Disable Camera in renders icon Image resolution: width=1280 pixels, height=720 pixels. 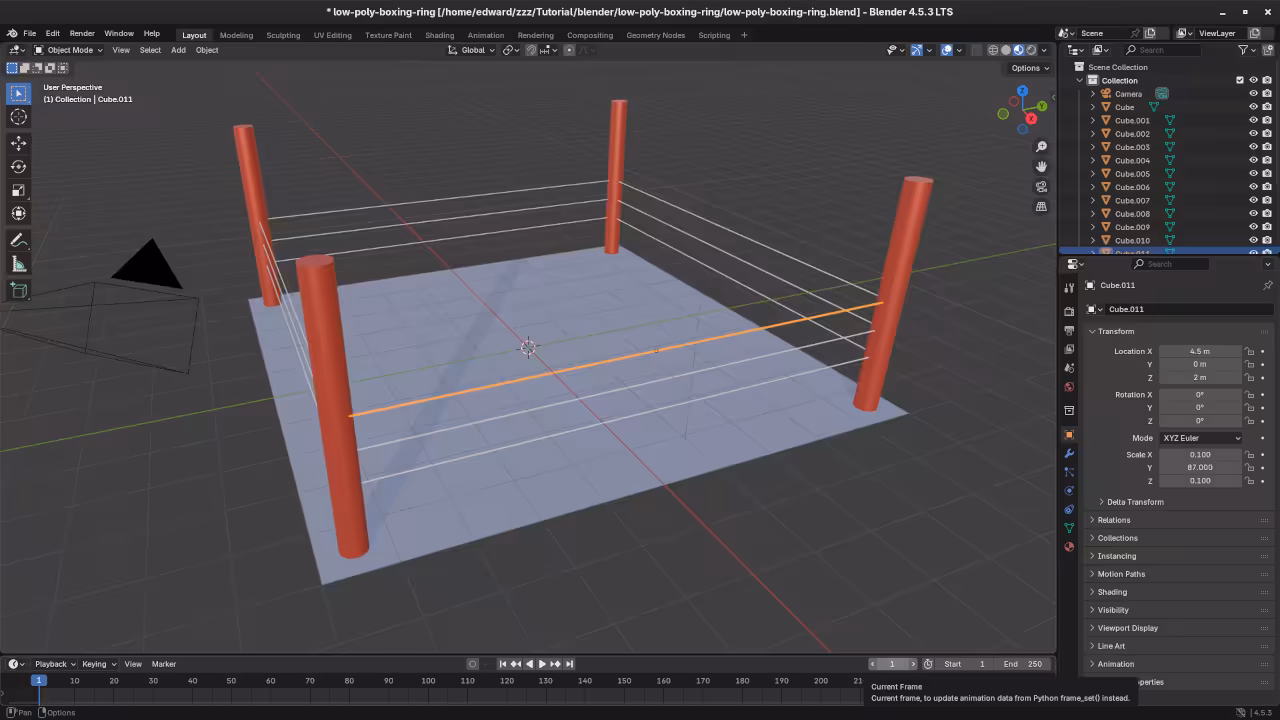[1267, 94]
